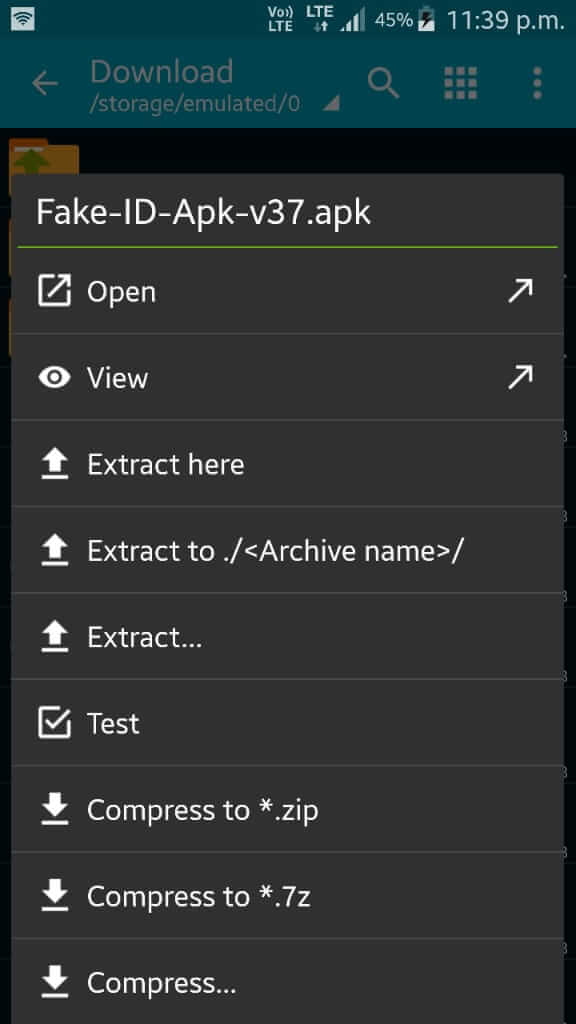Choose Compress to *.7z from the menu

210,896
